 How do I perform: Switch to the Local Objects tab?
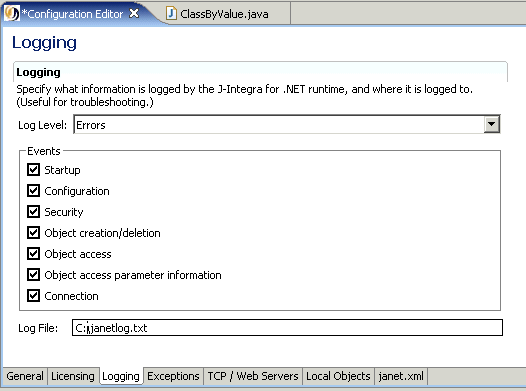(x=338, y=376)
